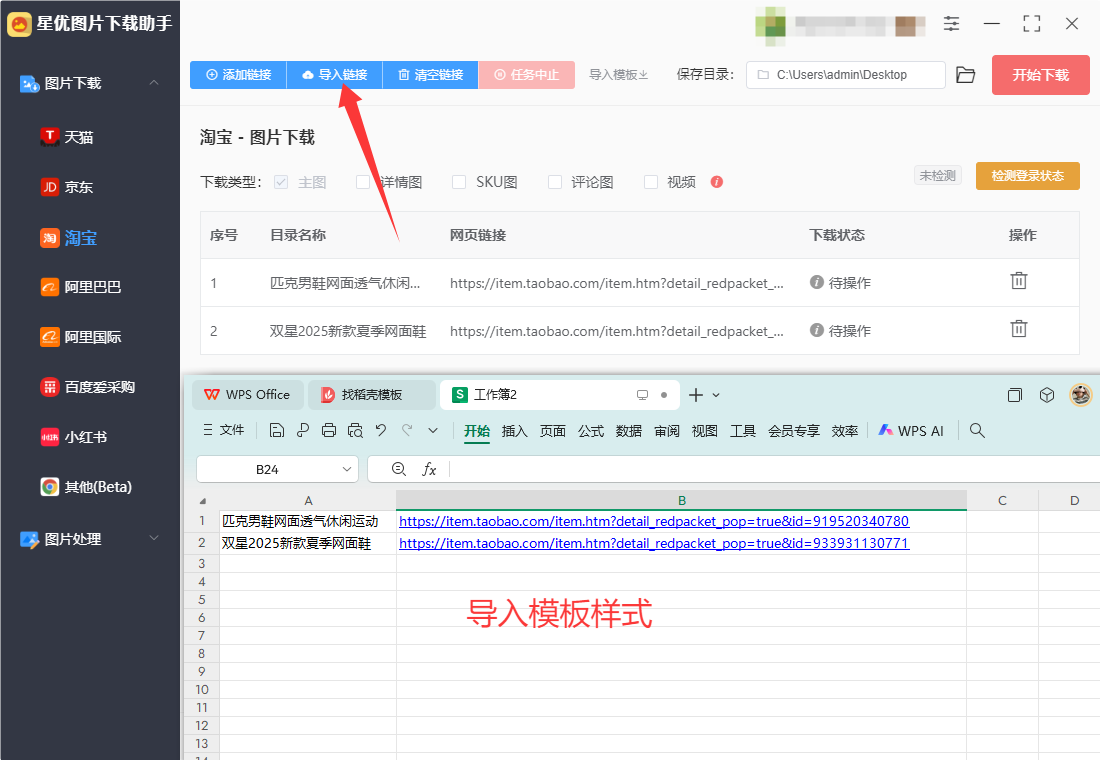Open the Alibaba International (阿里国际) section
Viewport: 1100px width, 760px height.
tap(81, 337)
